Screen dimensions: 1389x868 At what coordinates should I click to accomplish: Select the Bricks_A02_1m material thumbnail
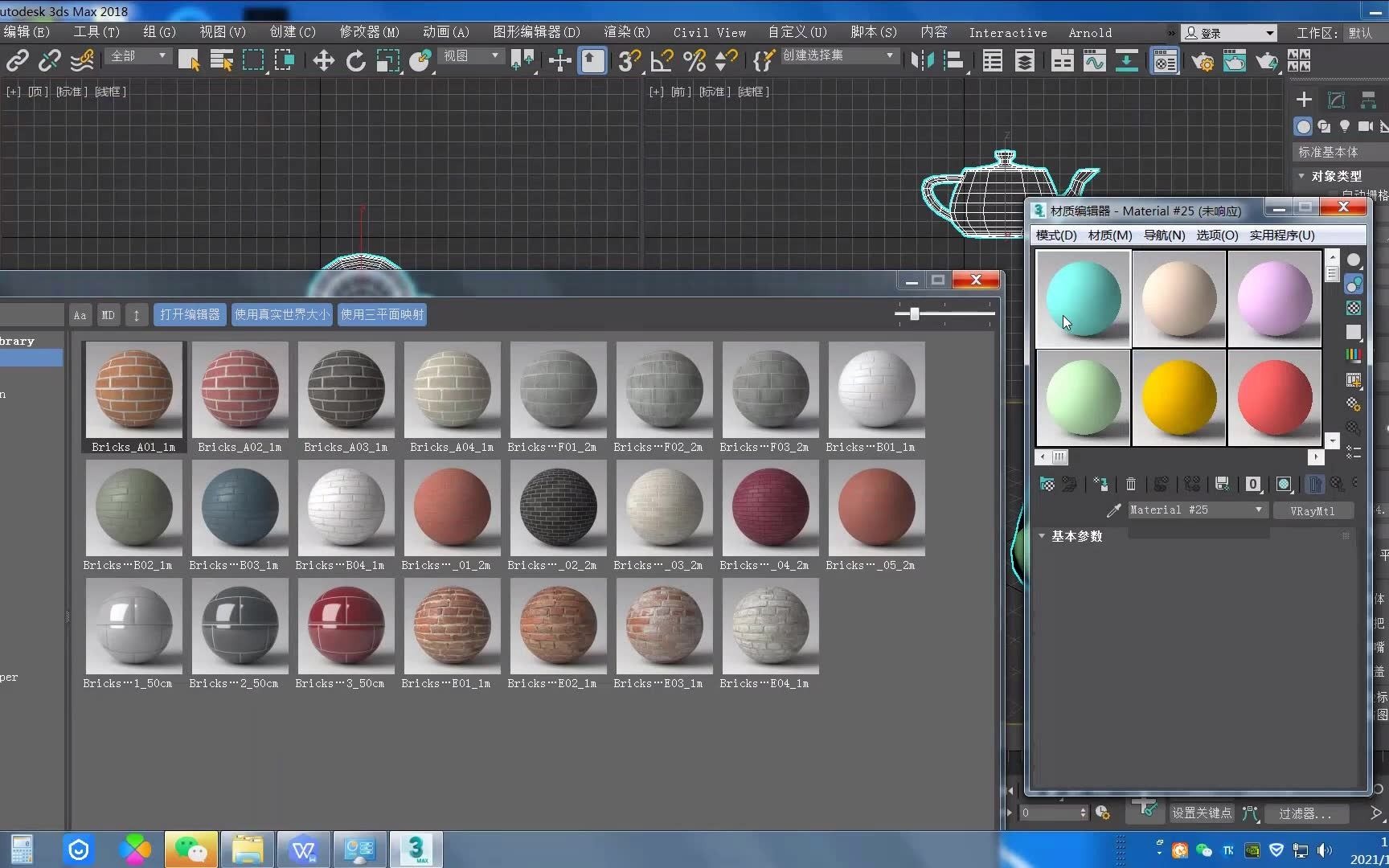coord(240,391)
